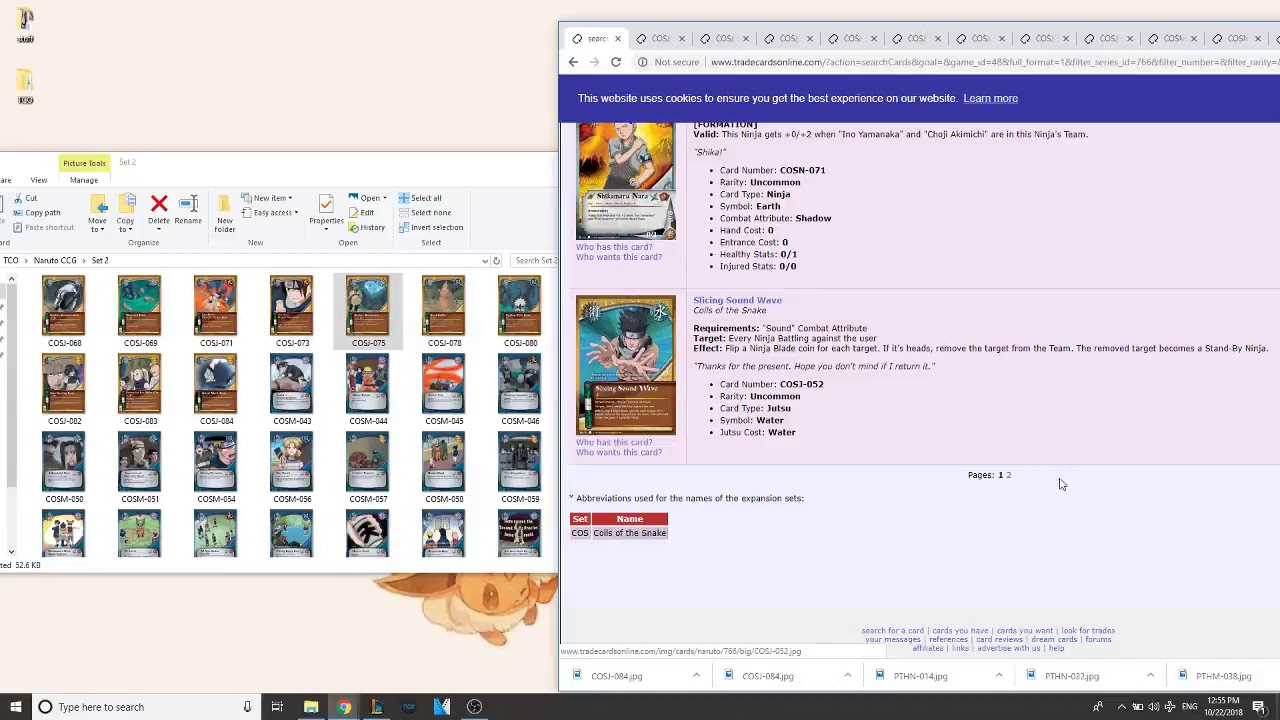Click 'Who wants this card?' under Slicing Sound Wave
Screen dimensions: 1280x720
619,453
